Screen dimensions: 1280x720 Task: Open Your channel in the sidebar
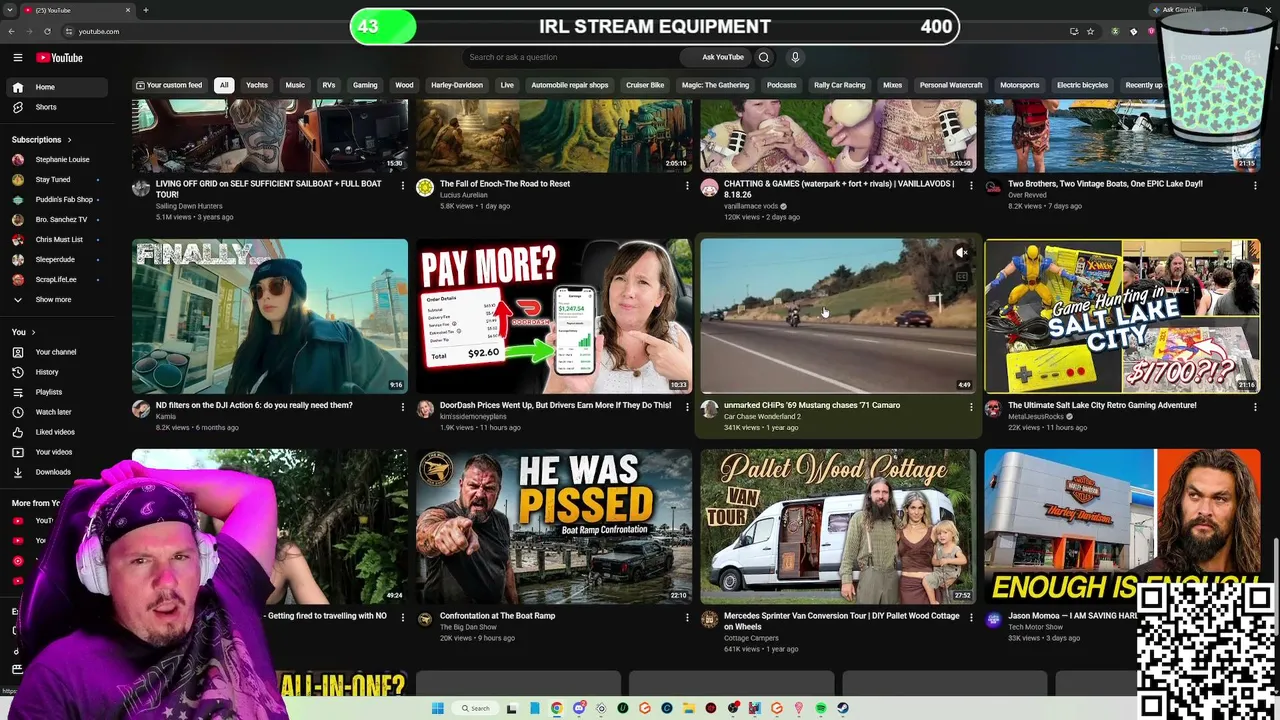point(56,352)
